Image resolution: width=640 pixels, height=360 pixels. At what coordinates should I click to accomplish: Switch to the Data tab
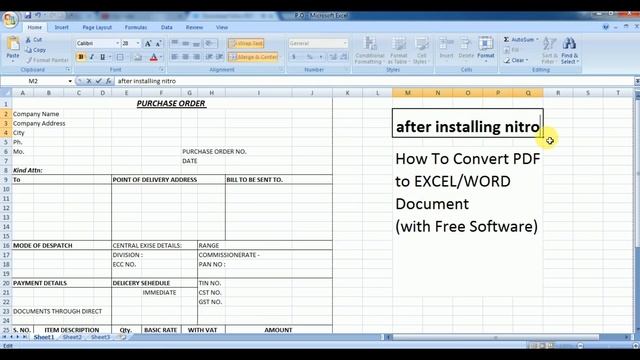[167, 27]
